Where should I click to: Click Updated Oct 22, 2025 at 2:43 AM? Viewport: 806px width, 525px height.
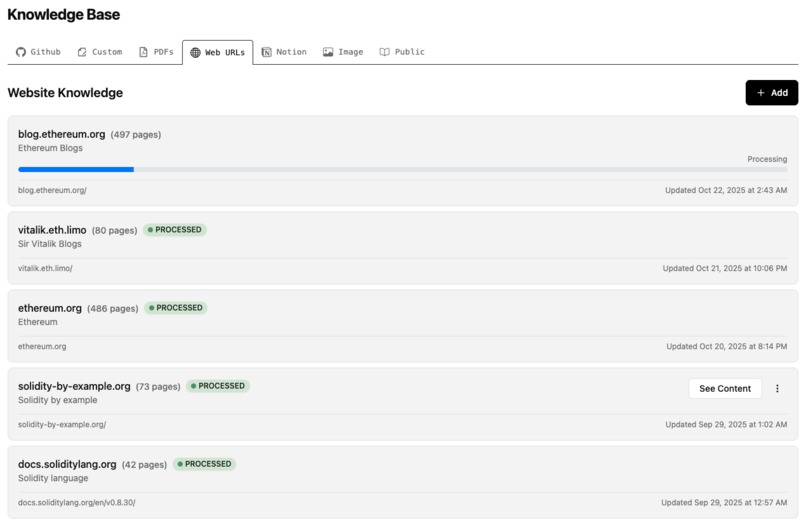(726, 190)
